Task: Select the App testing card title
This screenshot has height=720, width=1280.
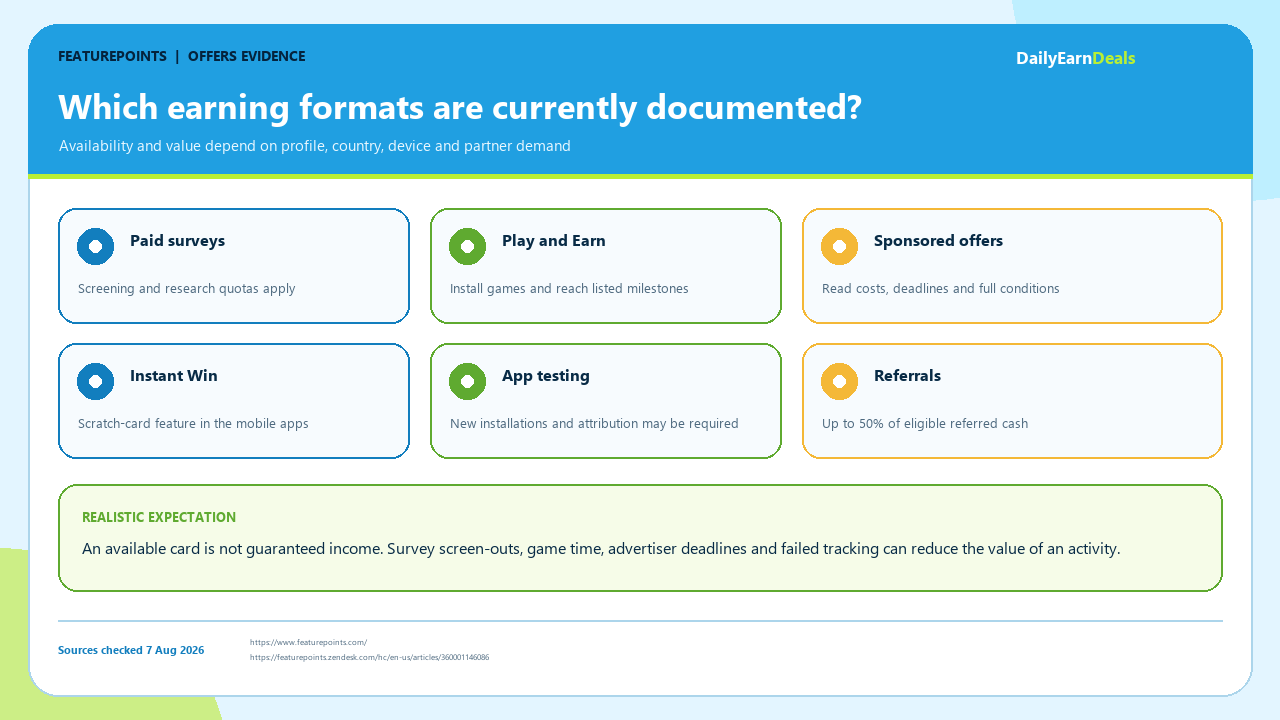Action: click(x=545, y=376)
